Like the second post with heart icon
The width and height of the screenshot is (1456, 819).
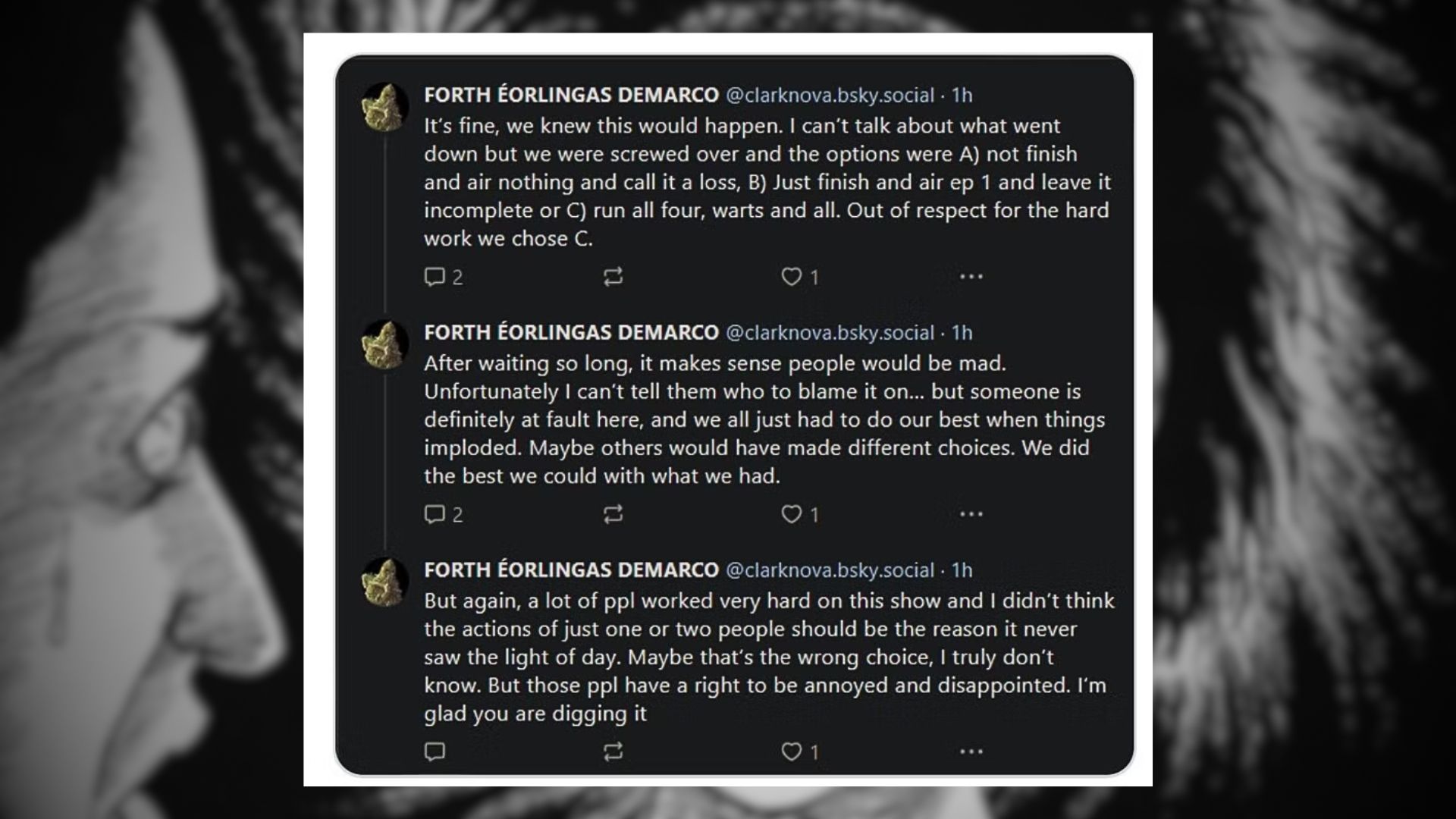pyautogui.click(x=791, y=514)
